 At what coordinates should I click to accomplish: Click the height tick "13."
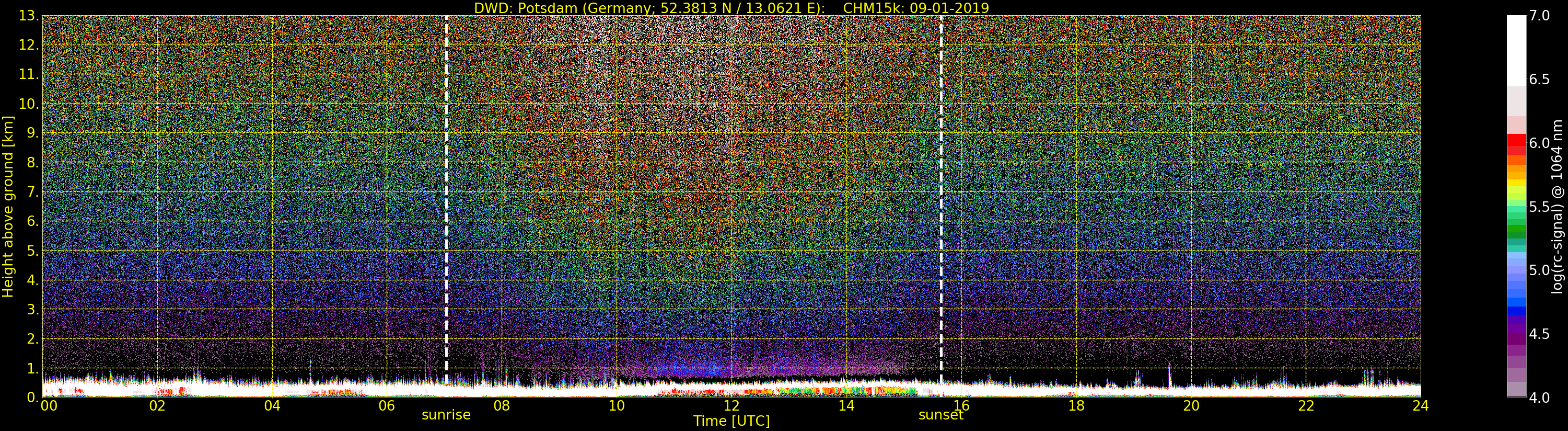(x=29, y=16)
